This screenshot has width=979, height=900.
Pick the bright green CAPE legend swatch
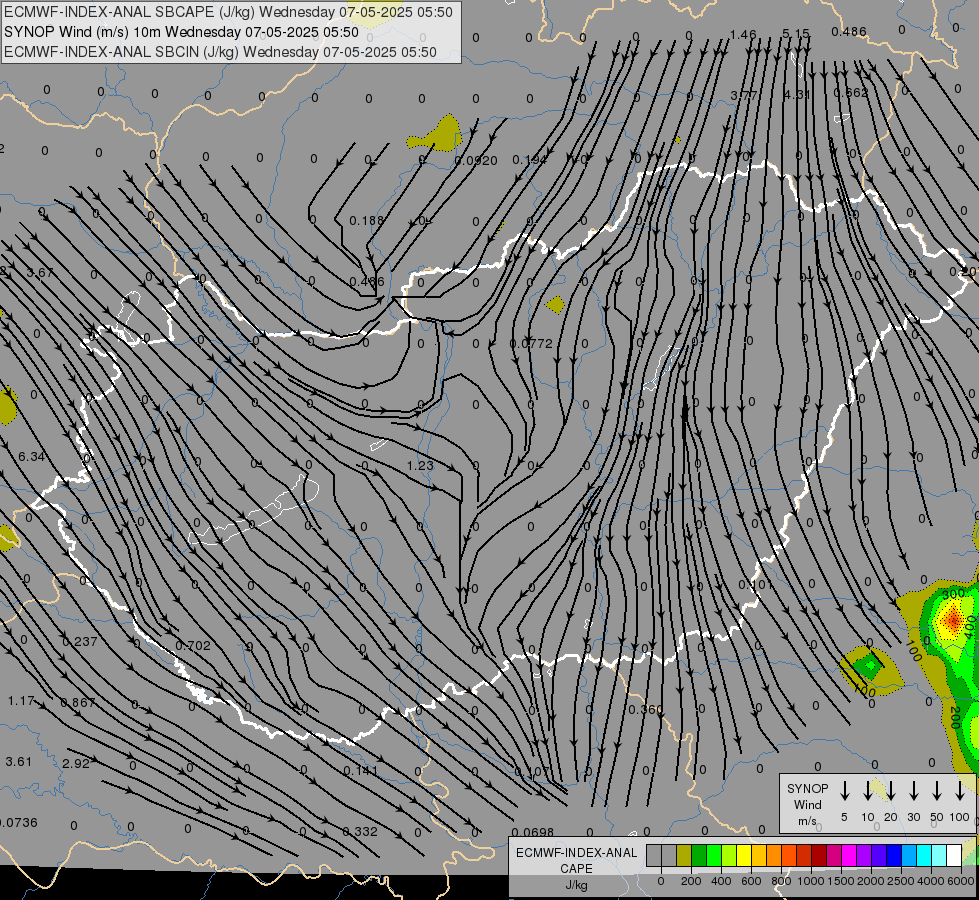714,856
